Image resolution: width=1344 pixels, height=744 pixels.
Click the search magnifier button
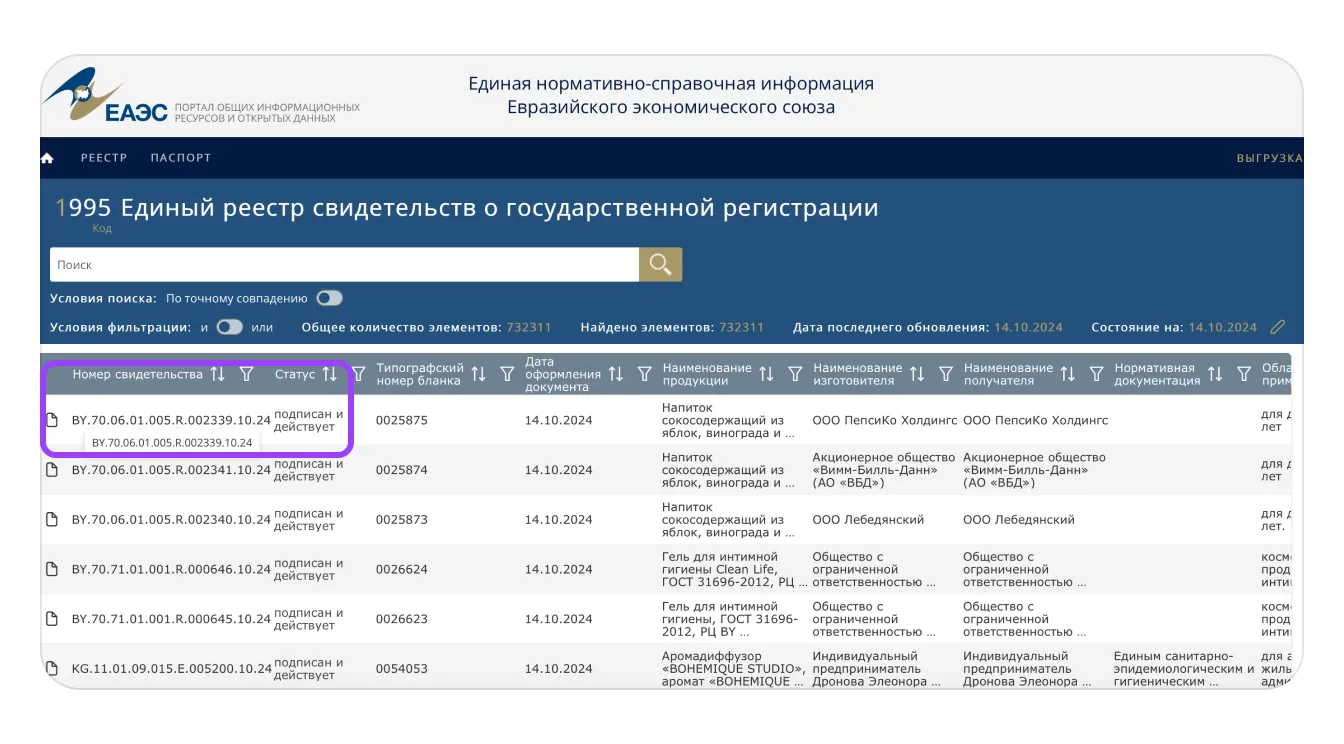click(x=660, y=264)
